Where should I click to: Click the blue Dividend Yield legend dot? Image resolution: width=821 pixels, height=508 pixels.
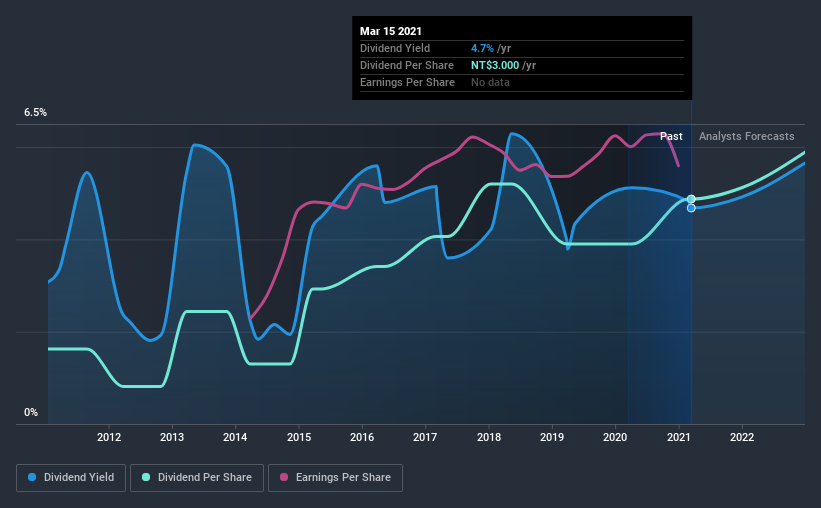(x=32, y=477)
